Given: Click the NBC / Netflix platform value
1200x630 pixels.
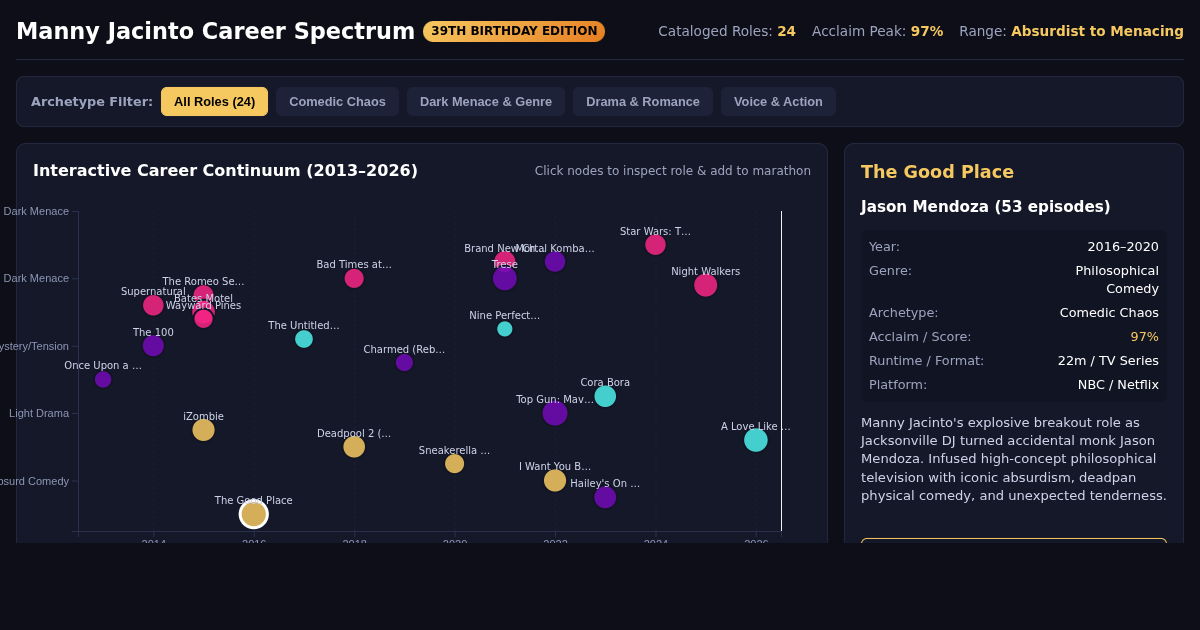Looking at the screenshot, I should 1118,385.
